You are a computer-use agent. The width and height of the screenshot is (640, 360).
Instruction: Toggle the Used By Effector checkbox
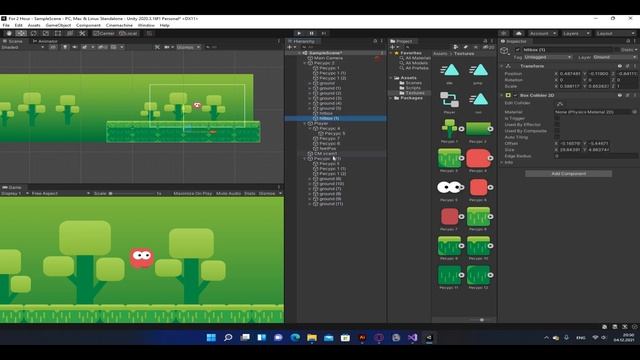click(557, 125)
